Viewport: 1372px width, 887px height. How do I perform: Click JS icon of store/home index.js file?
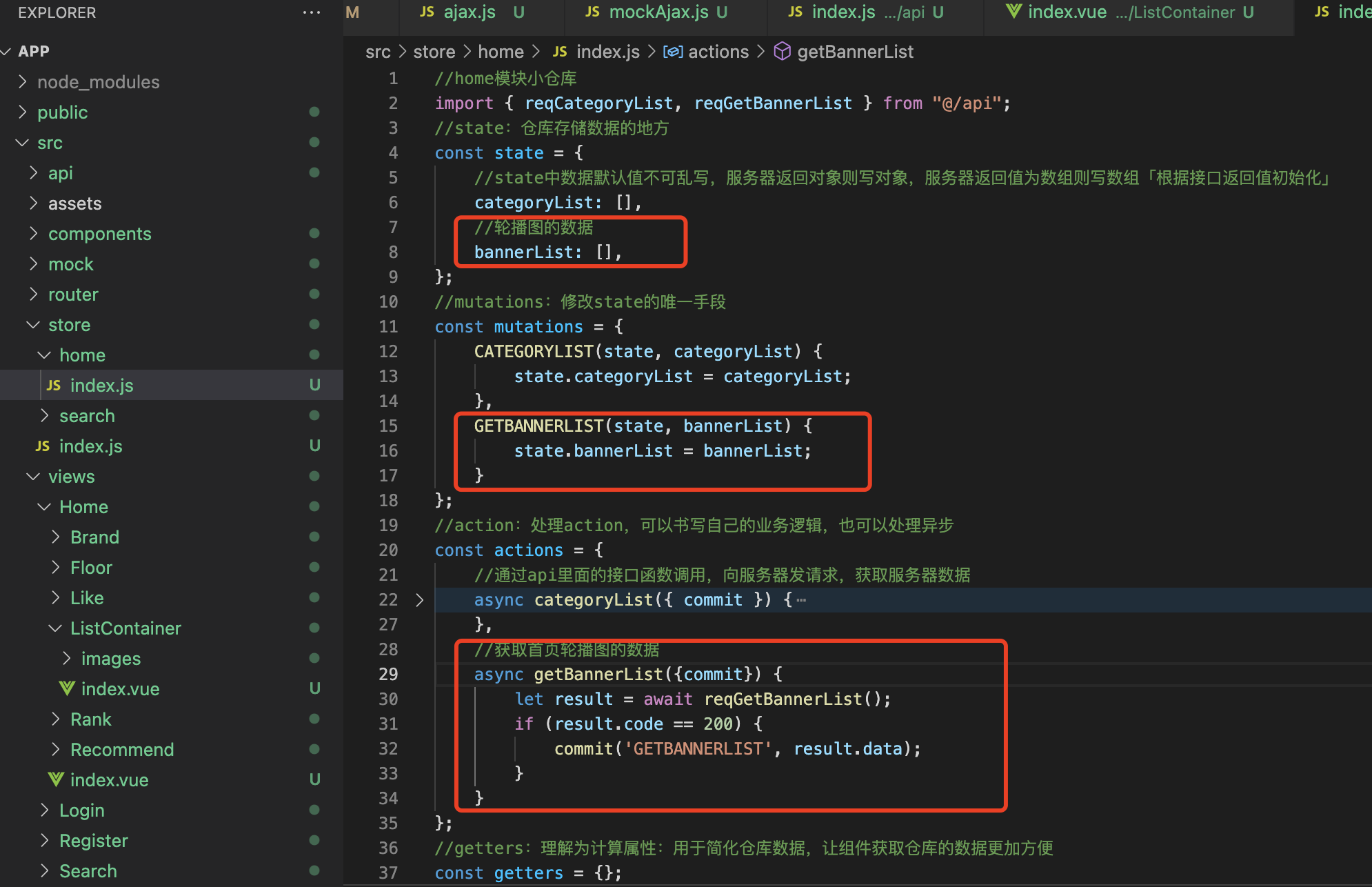pos(54,386)
